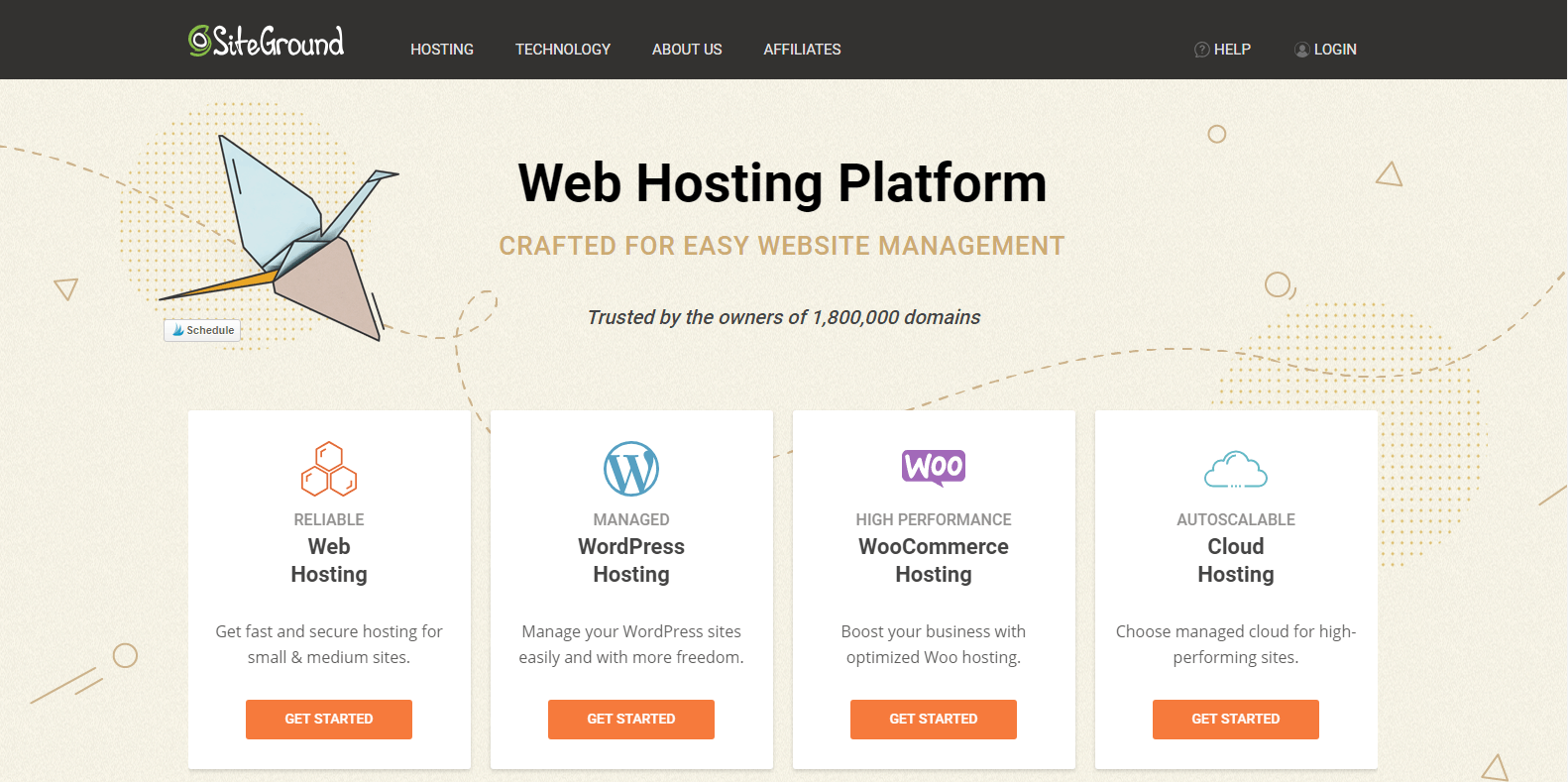The image size is (1568, 782).
Task: Click 'Boost your business' description
Action: 934,644
